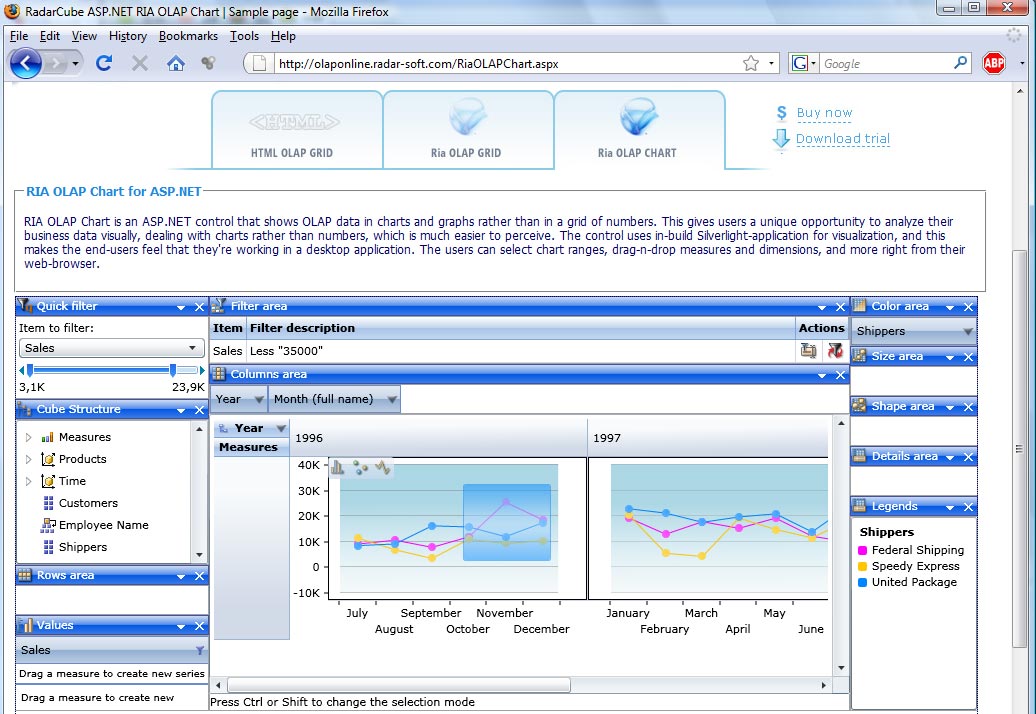Click the Customers grid icon in tree

pyautogui.click(x=48, y=503)
